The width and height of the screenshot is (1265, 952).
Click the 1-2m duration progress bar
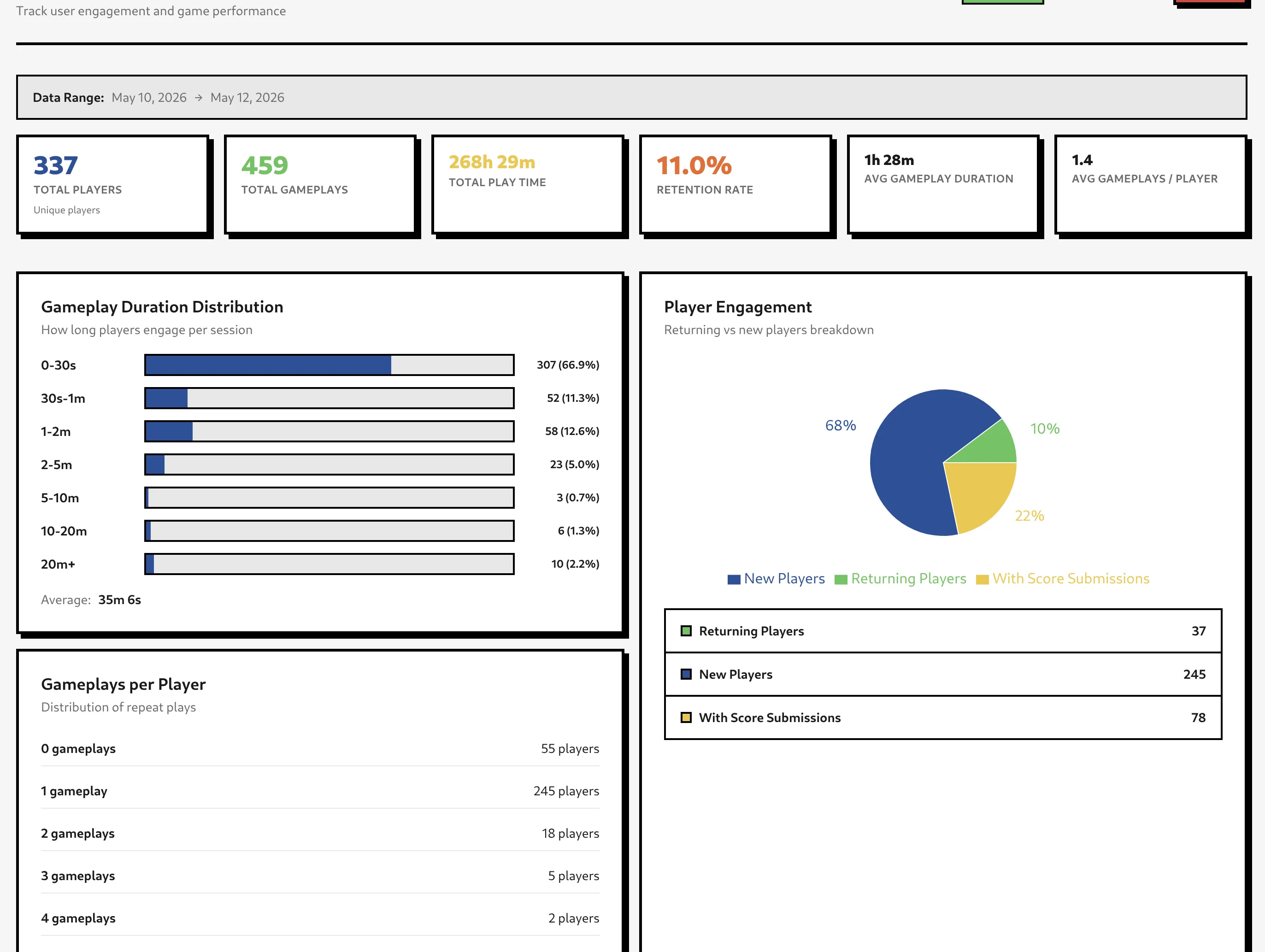click(x=329, y=431)
